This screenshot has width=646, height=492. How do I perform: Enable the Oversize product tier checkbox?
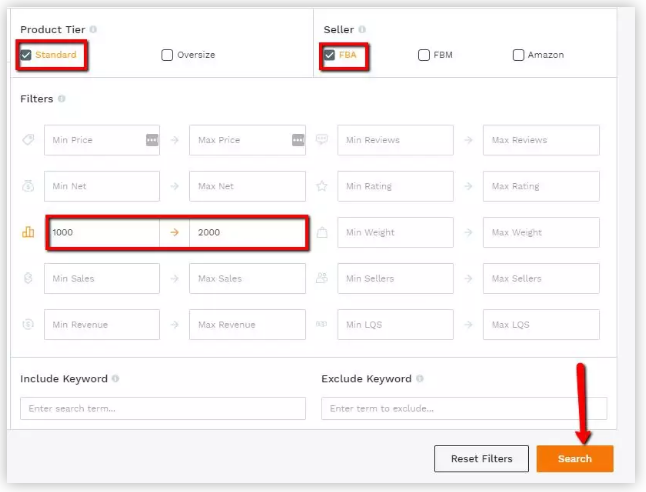coord(167,55)
